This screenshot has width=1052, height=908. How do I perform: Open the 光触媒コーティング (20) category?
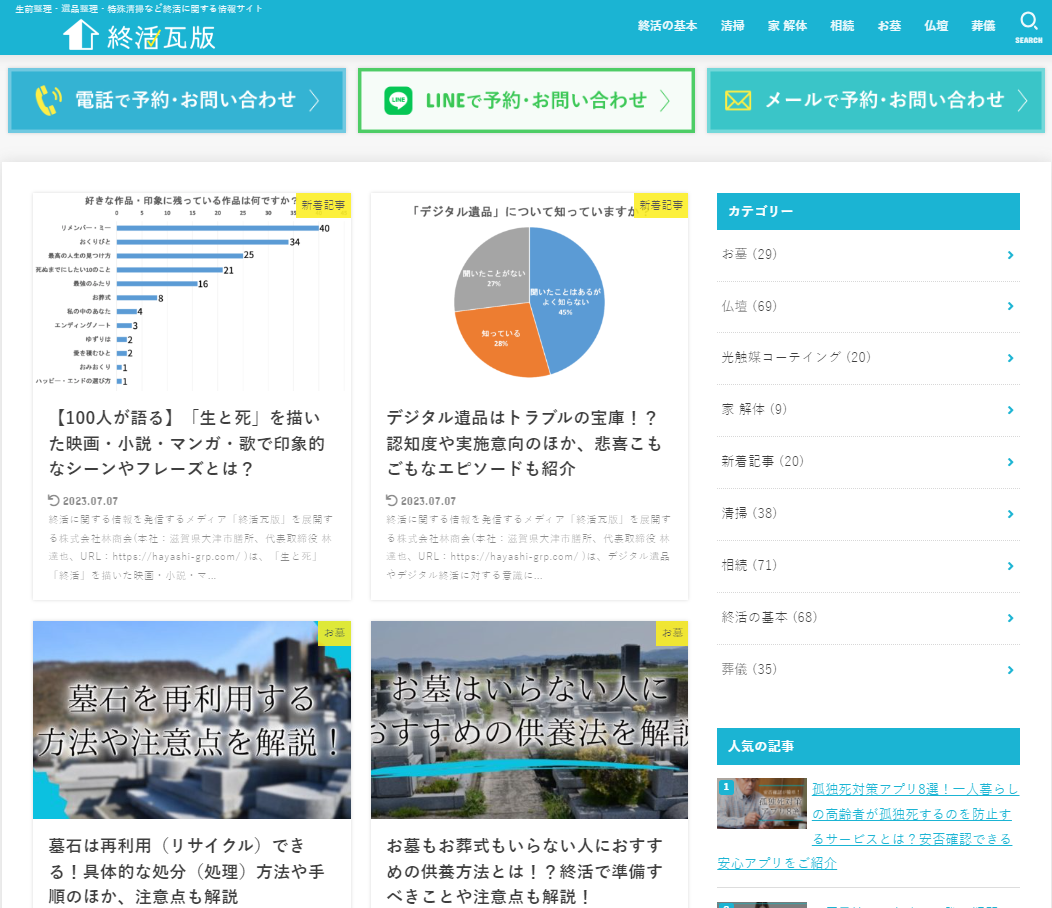tap(796, 357)
